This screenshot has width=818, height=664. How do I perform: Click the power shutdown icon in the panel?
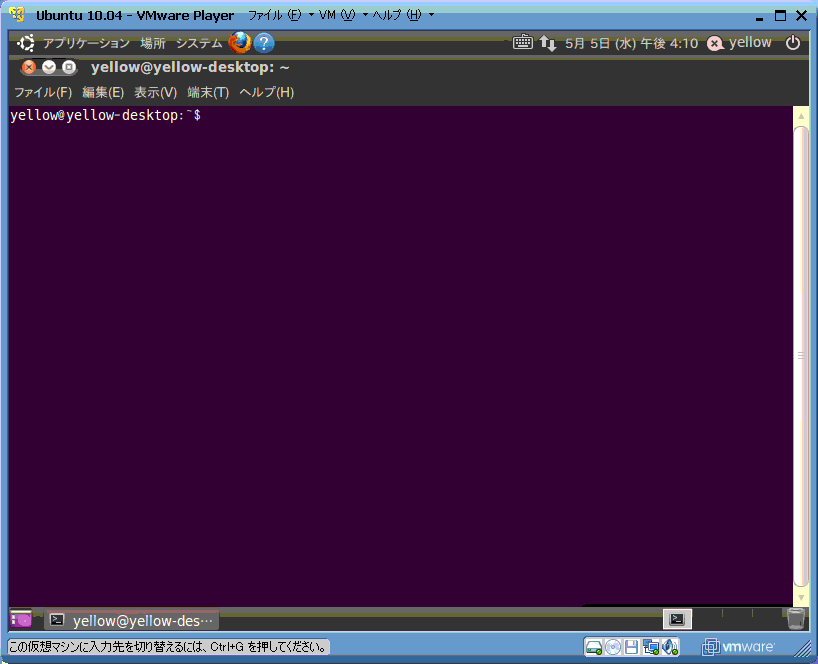[x=792, y=42]
